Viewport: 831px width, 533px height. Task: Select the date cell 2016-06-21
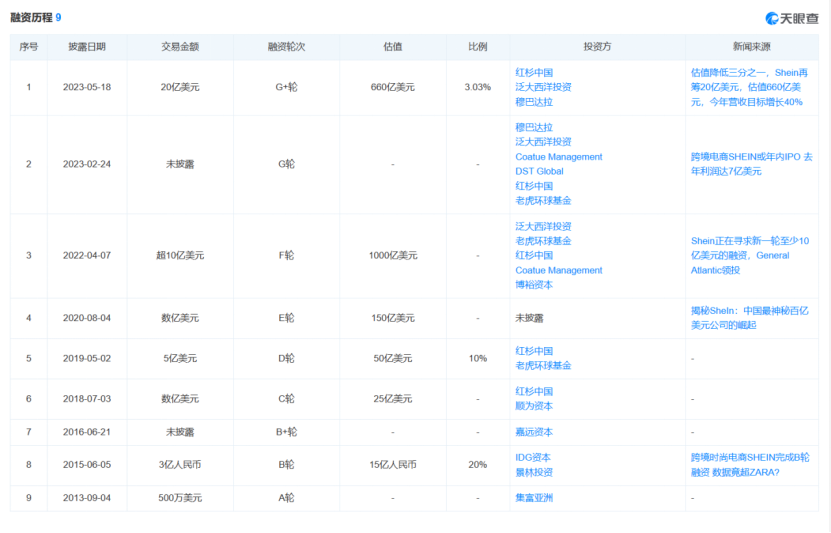pos(87,432)
